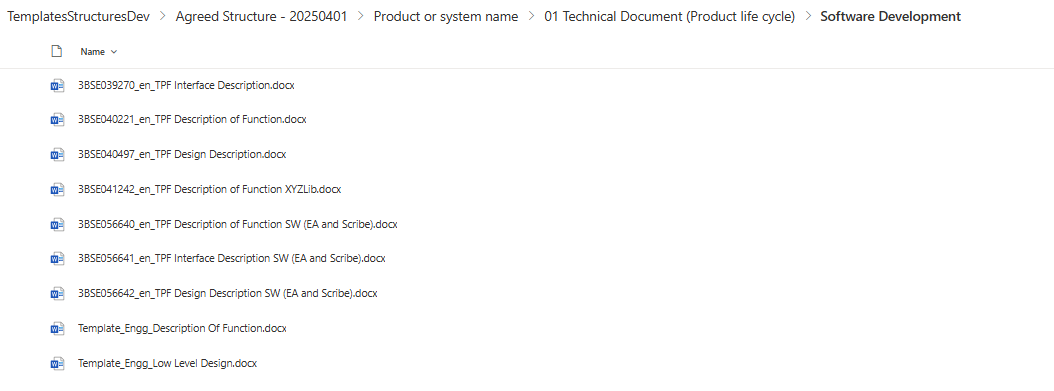Click Word icon for Template_Engg_Low Level Design
Image resolution: width=1054 pixels, height=391 pixels.
[57, 363]
